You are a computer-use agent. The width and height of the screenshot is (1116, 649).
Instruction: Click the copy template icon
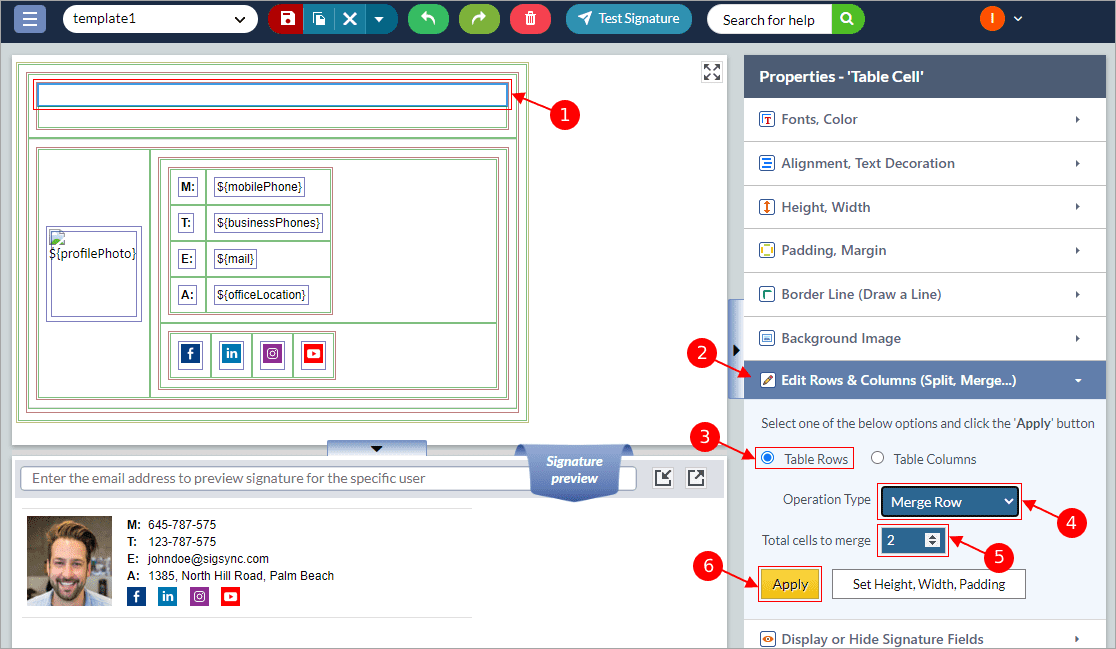[318, 19]
